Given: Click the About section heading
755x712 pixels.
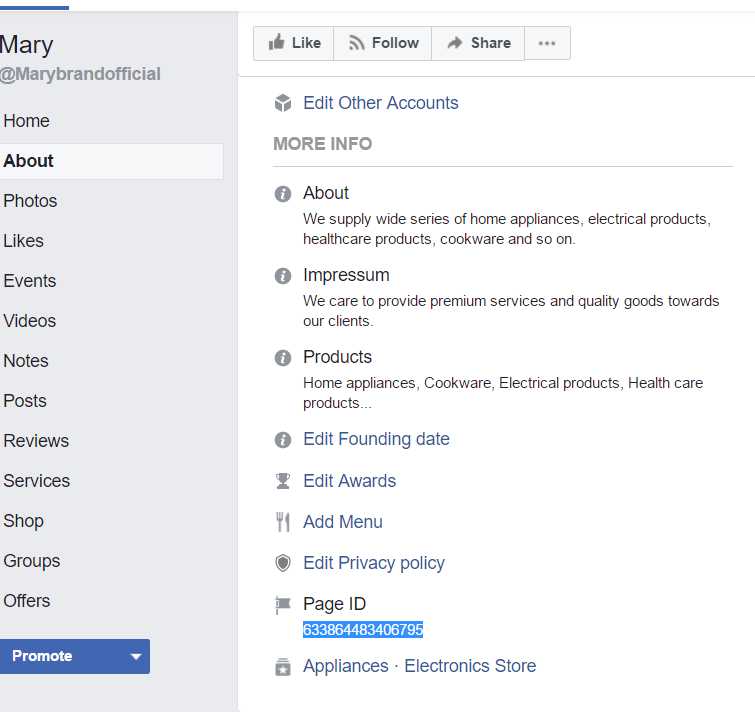Looking at the screenshot, I should [x=325, y=193].
